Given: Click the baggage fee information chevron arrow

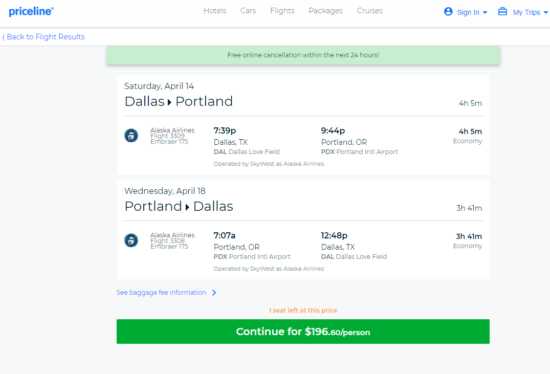Looking at the screenshot, I should pos(214,293).
